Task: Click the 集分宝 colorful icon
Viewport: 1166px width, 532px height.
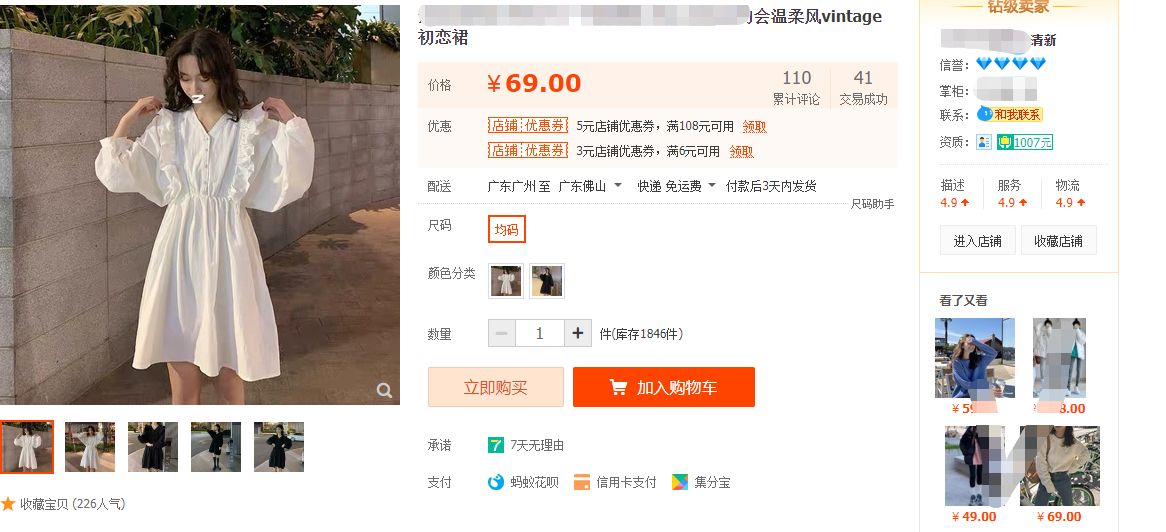Action: point(680,482)
